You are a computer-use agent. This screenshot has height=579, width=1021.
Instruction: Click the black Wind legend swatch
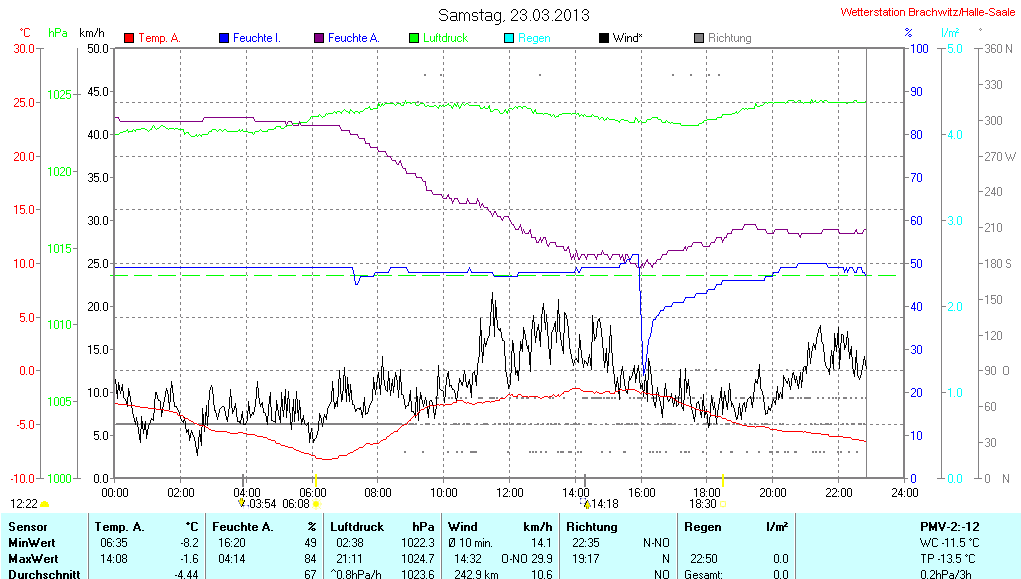tap(604, 38)
